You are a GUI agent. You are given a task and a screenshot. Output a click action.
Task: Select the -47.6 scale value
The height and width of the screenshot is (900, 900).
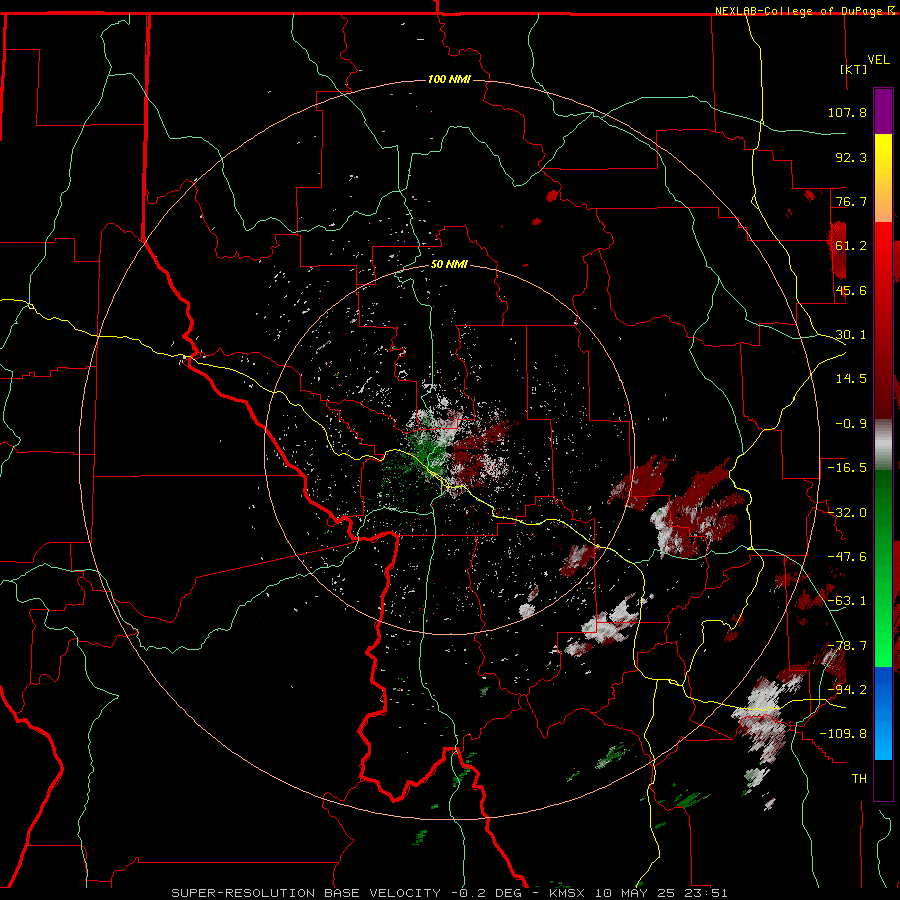point(847,557)
